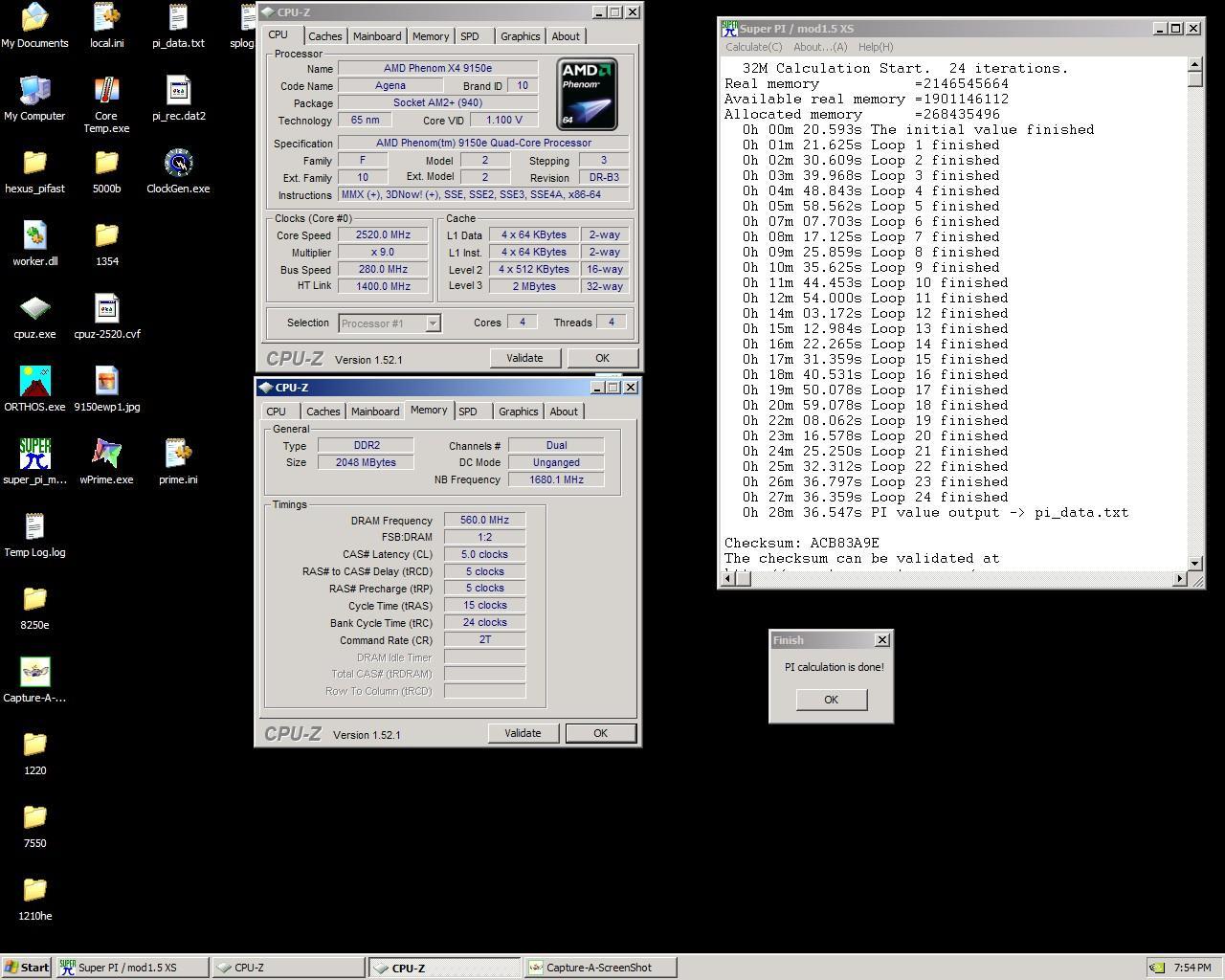This screenshot has width=1225, height=980.
Task: Launch ClockGen.exe icon
Action: pos(178,171)
